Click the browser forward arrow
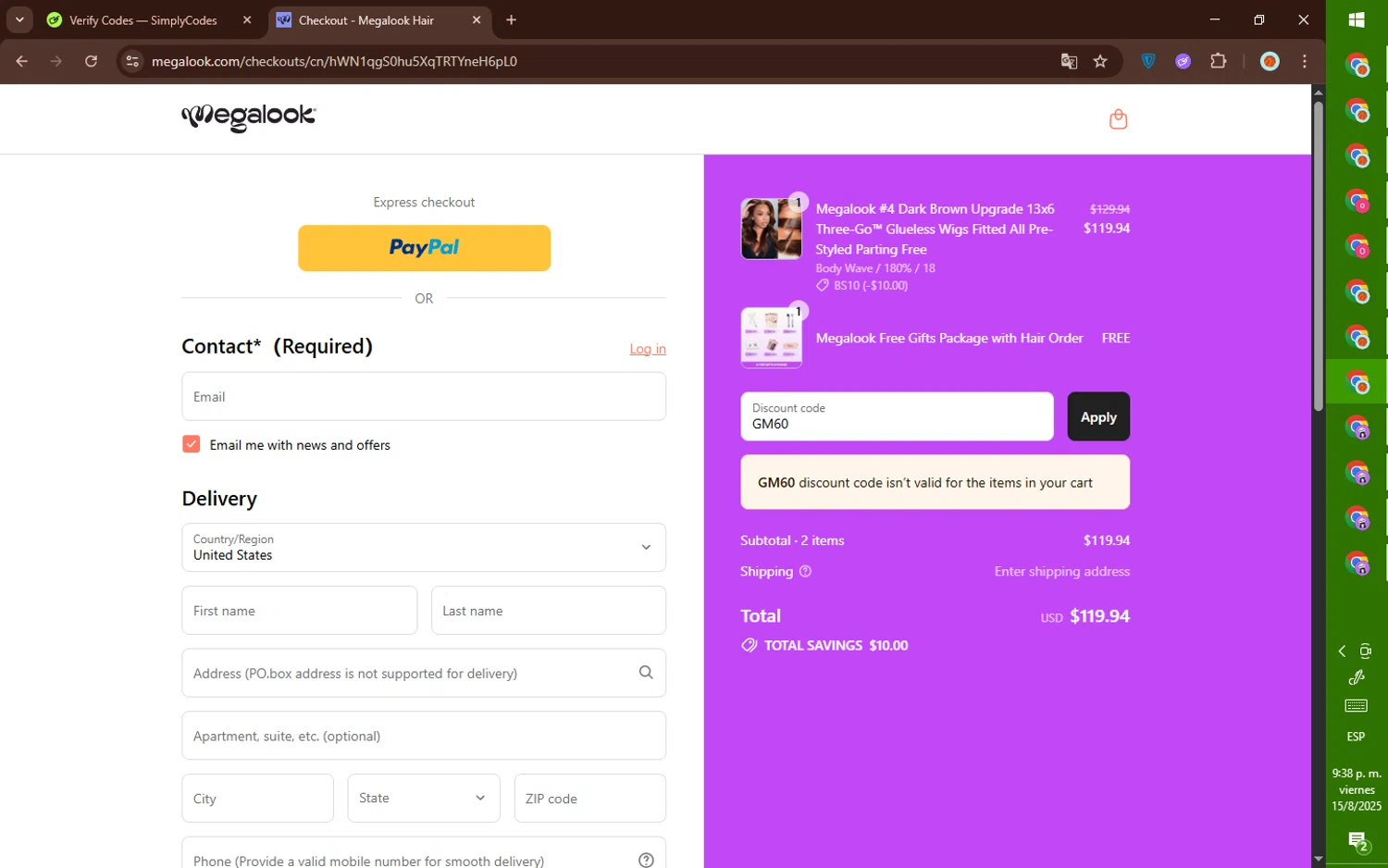This screenshot has width=1388, height=868. tap(56, 61)
